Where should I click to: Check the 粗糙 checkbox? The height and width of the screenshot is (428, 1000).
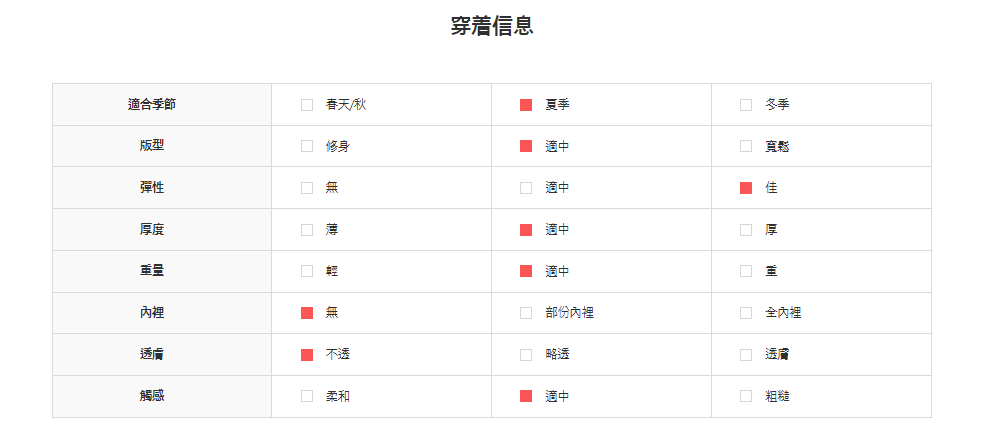(746, 396)
